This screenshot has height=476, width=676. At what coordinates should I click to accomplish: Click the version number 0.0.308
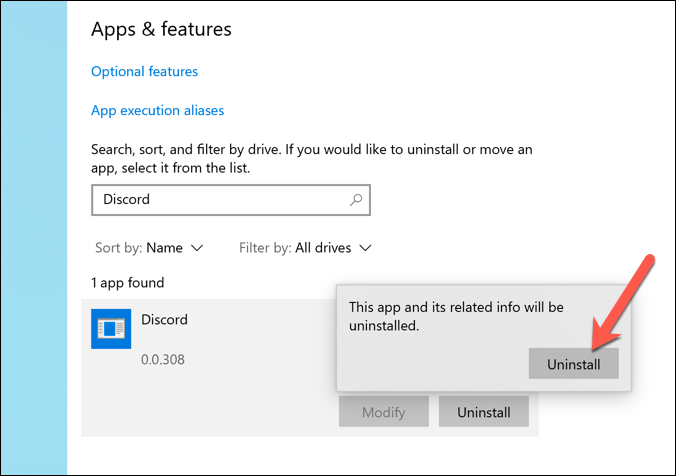(165, 358)
